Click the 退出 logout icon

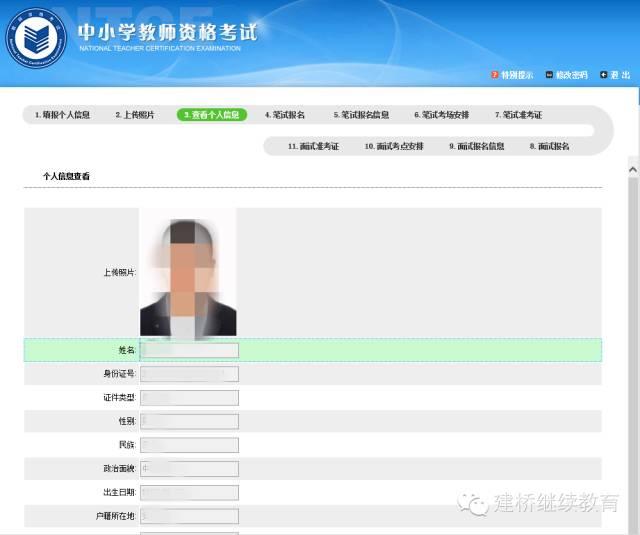tap(604, 75)
